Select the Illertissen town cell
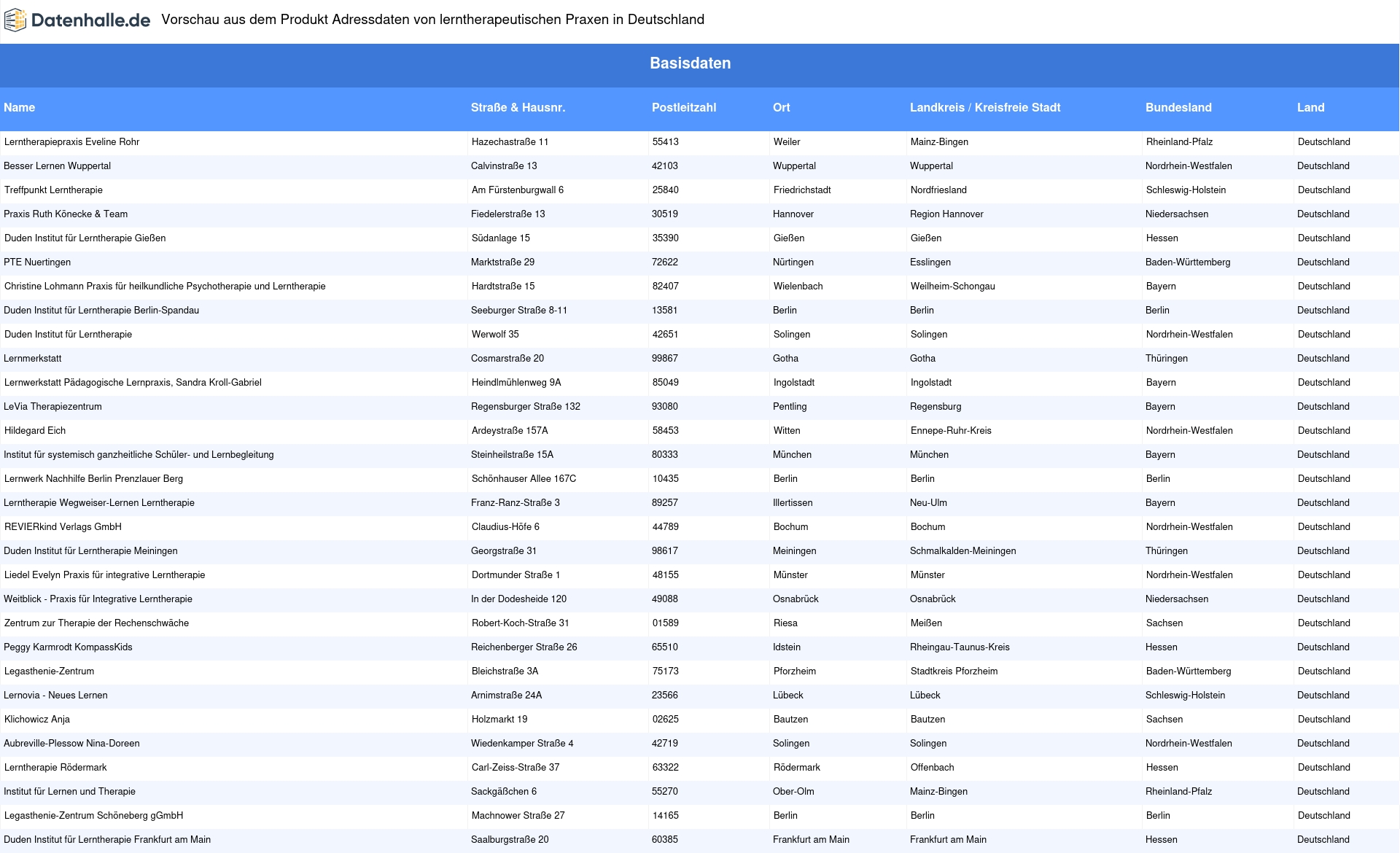The height and width of the screenshot is (853, 1400). point(793,503)
